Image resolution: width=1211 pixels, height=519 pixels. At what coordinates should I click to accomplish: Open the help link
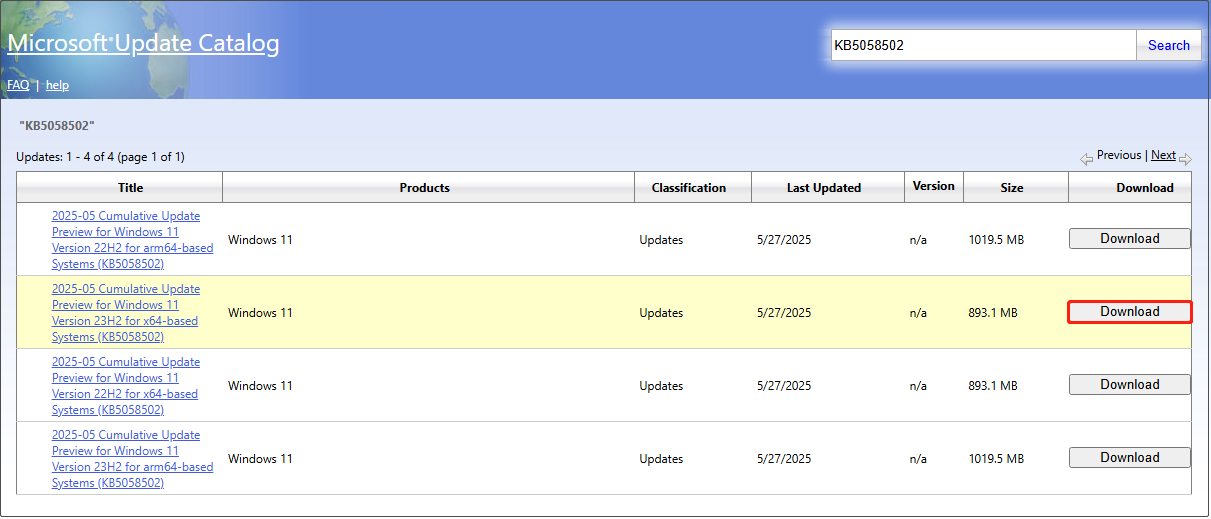(x=57, y=85)
